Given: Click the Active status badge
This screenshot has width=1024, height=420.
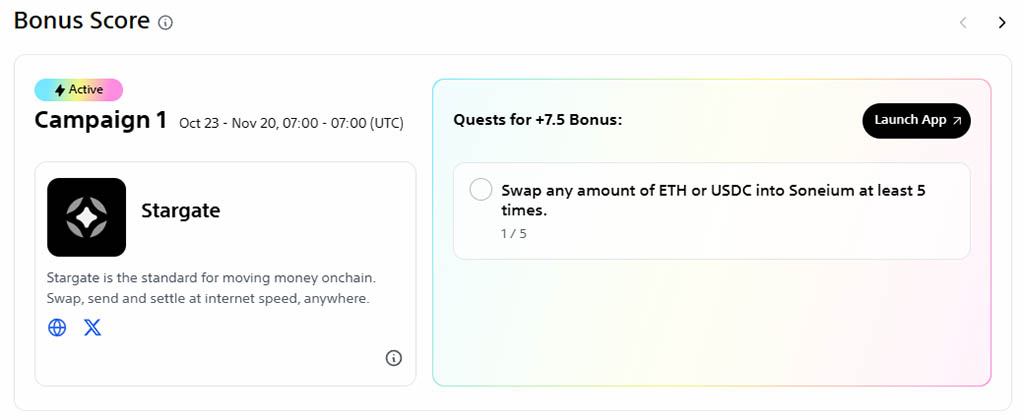Looking at the screenshot, I should (x=78, y=90).
